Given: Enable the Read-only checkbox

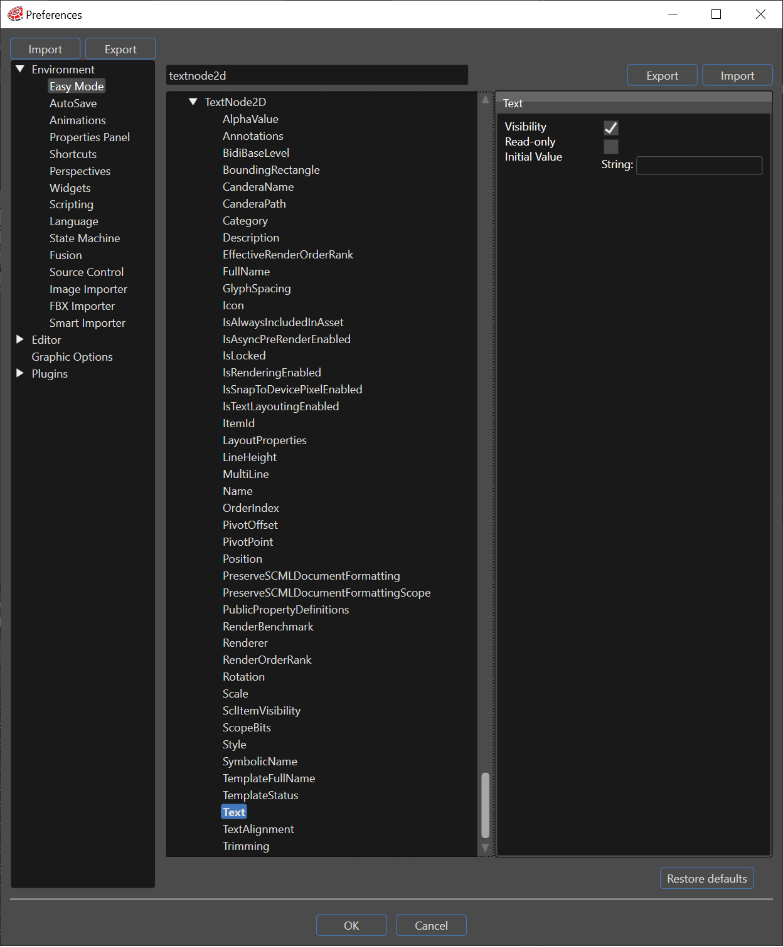Looking at the screenshot, I should (x=611, y=147).
